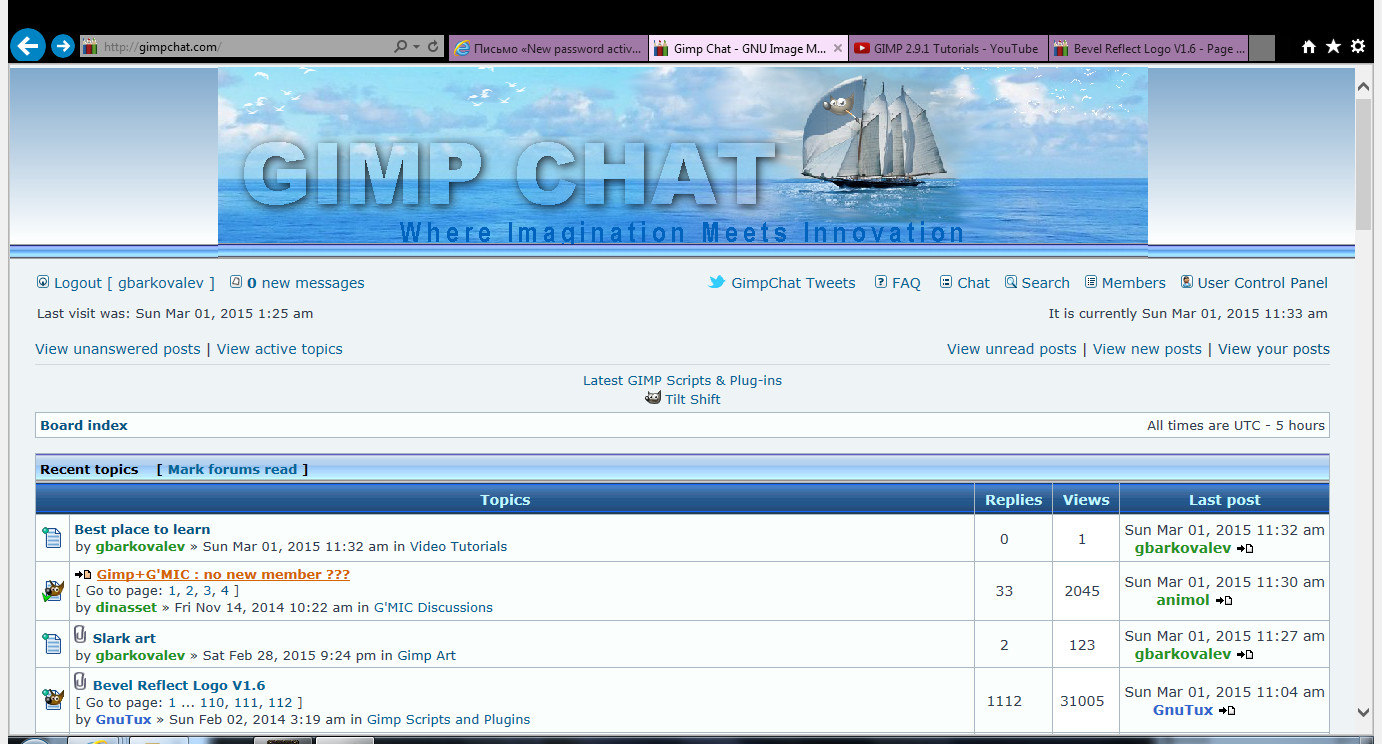Click View new posts
The height and width of the screenshot is (744, 1382).
tap(1147, 349)
